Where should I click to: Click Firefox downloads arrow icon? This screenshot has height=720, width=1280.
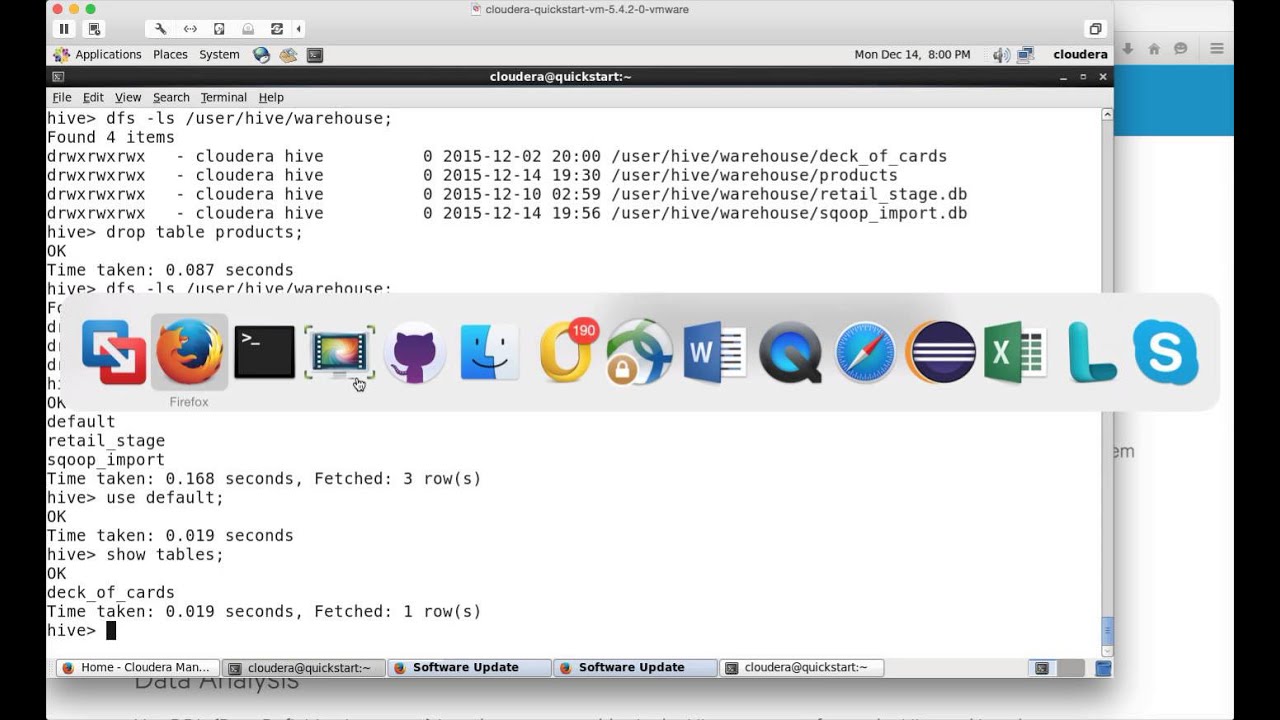[x=1128, y=48]
